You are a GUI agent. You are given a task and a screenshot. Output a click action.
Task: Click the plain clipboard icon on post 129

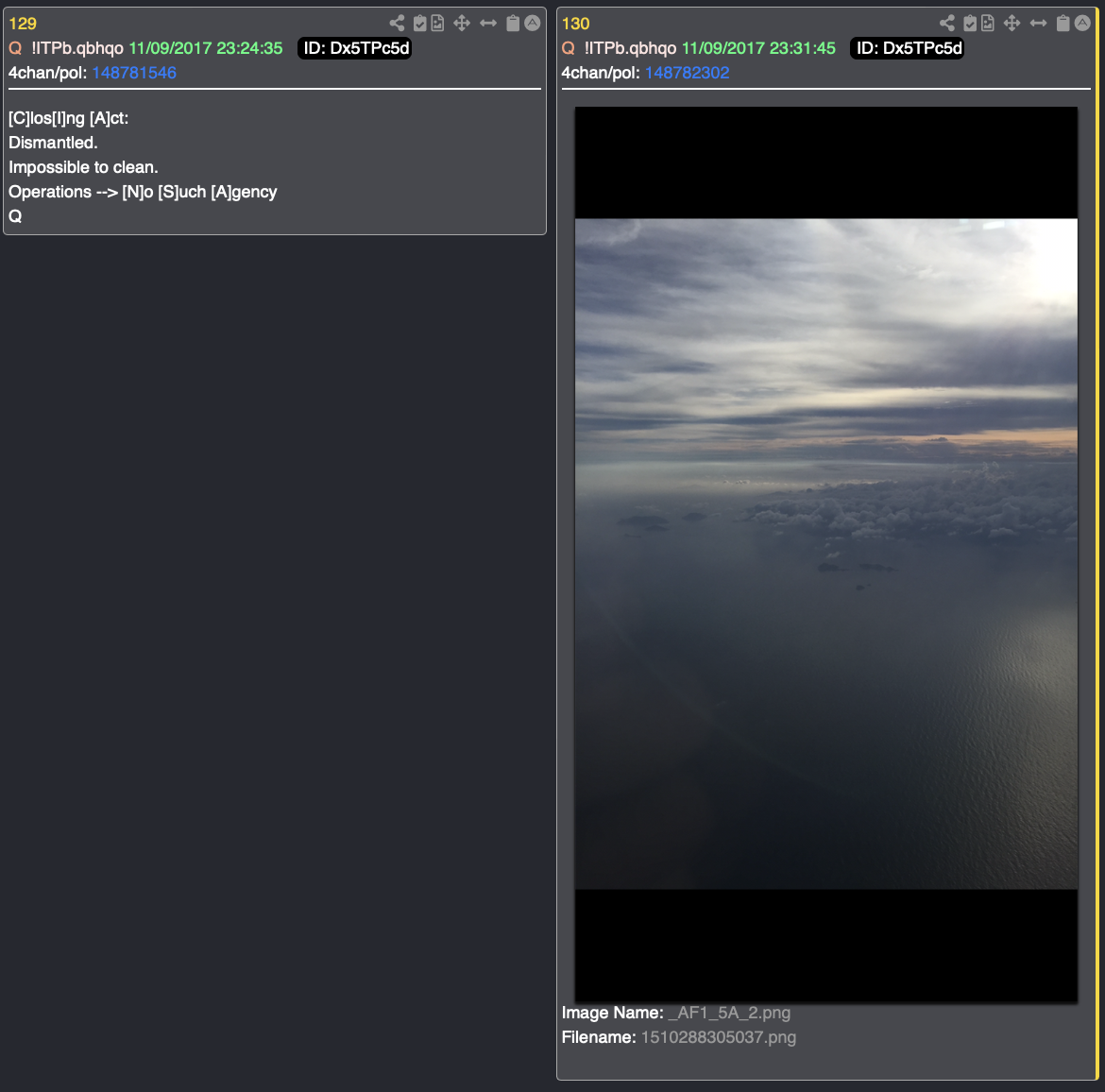tap(513, 24)
